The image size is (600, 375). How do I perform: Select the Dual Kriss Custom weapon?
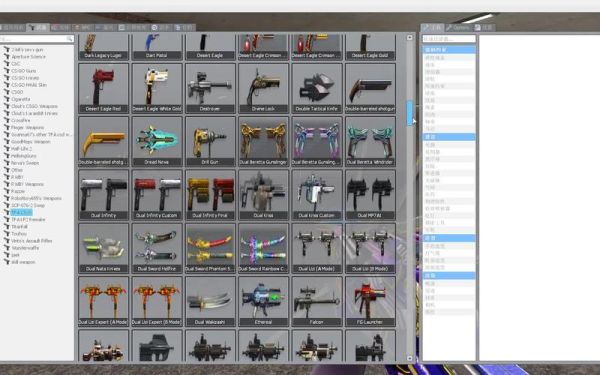[317, 195]
